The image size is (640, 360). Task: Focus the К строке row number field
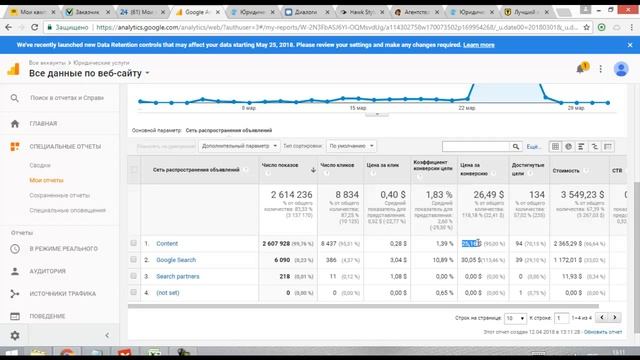pyautogui.click(x=561, y=318)
